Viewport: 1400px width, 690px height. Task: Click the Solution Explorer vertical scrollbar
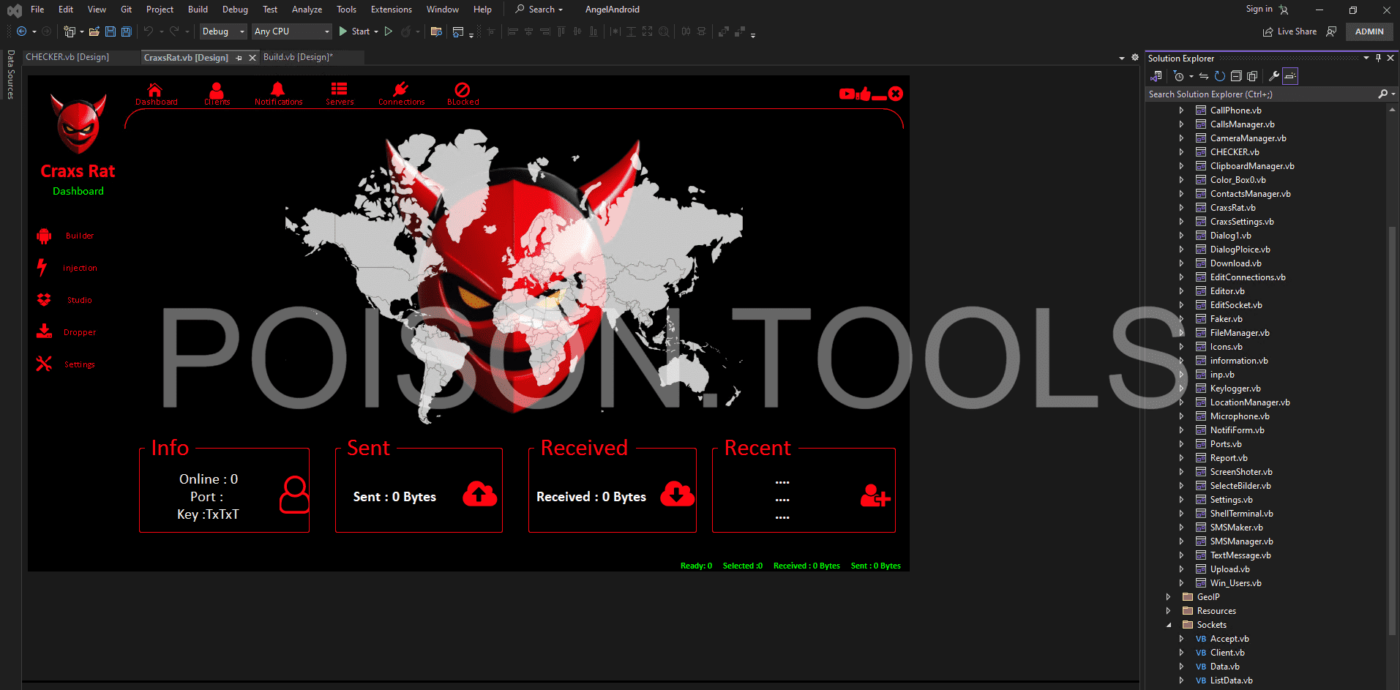pyautogui.click(x=1394, y=430)
